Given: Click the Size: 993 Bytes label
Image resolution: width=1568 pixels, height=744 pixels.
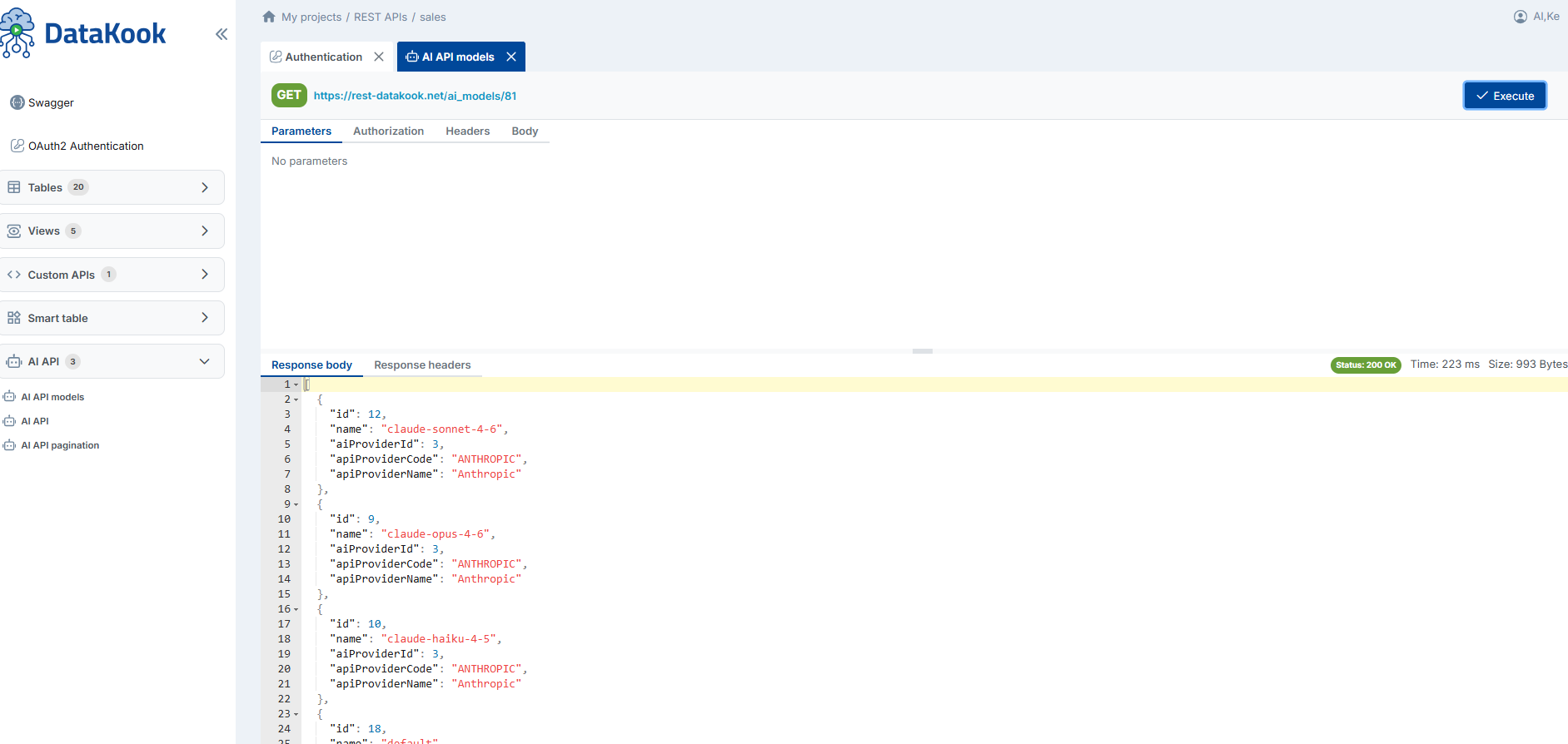Looking at the screenshot, I should pyautogui.click(x=1528, y=365).
